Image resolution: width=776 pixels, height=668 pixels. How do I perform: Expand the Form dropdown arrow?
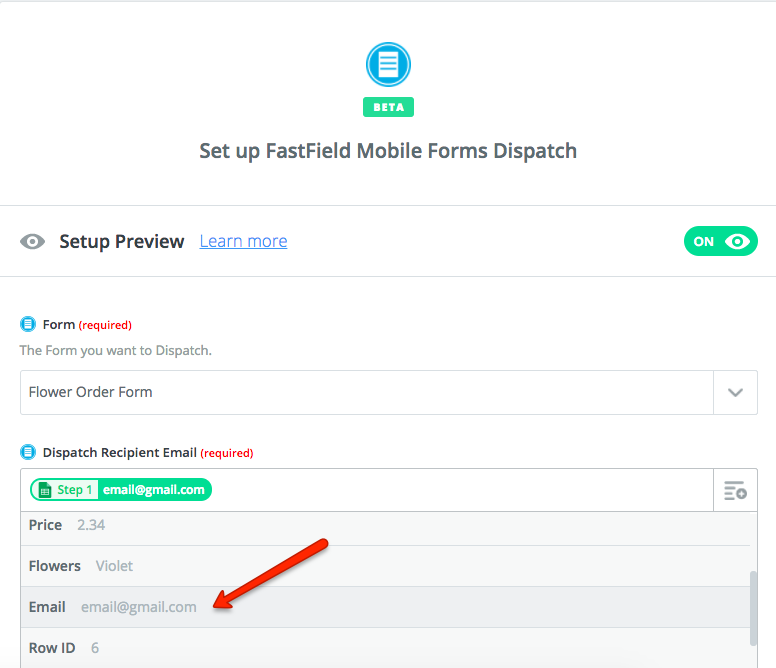point(735,392)
